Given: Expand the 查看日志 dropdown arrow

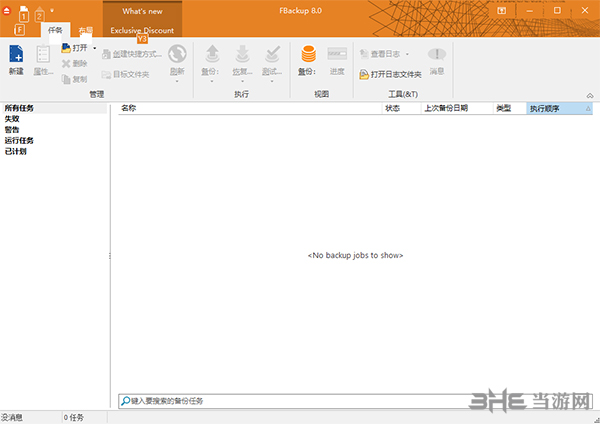Looking at the screenshot, I should tap(407, 54).
